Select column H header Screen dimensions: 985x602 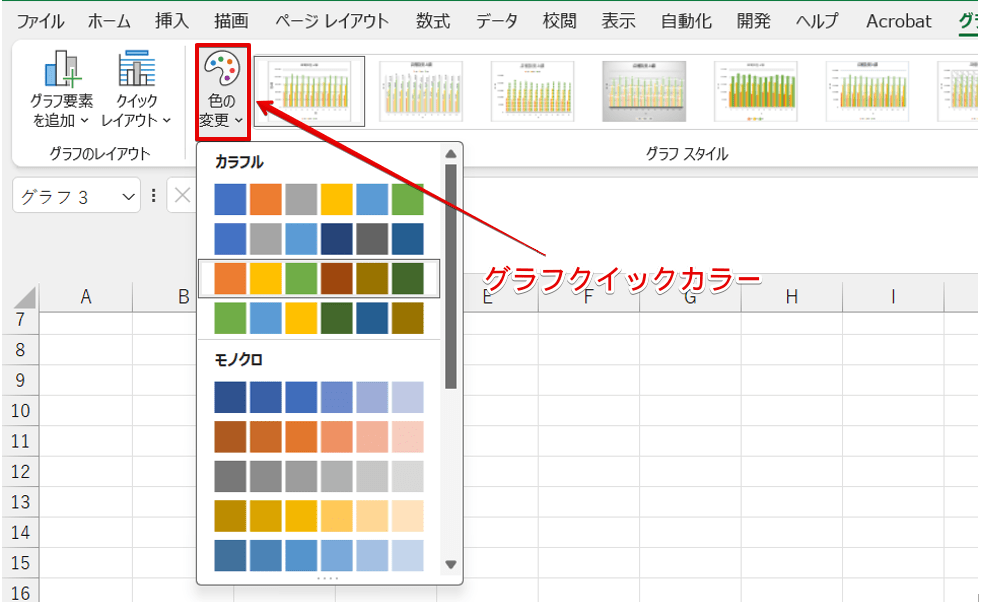(791, 297)
